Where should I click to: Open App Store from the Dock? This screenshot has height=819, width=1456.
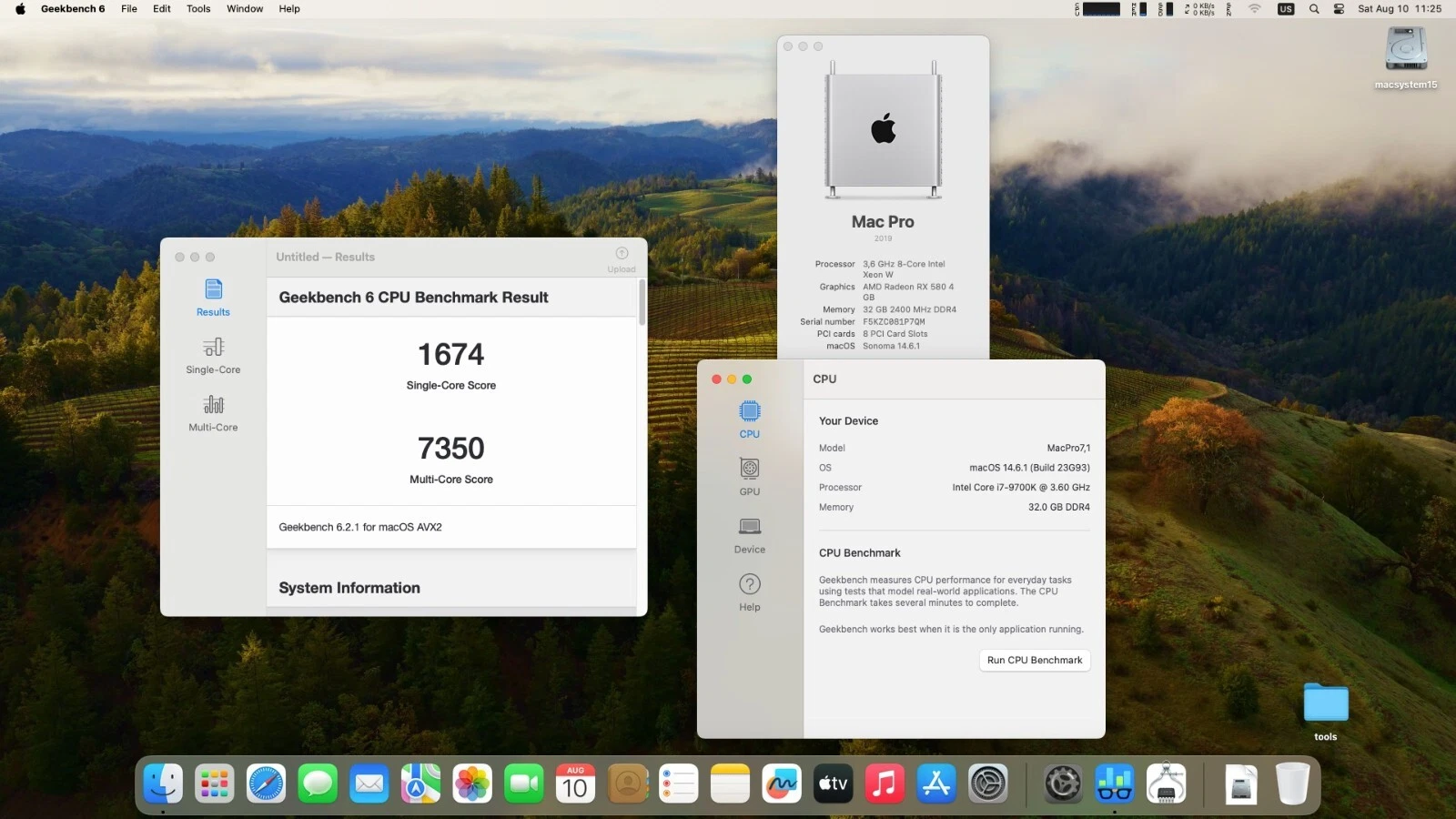(x=936, y=784)
